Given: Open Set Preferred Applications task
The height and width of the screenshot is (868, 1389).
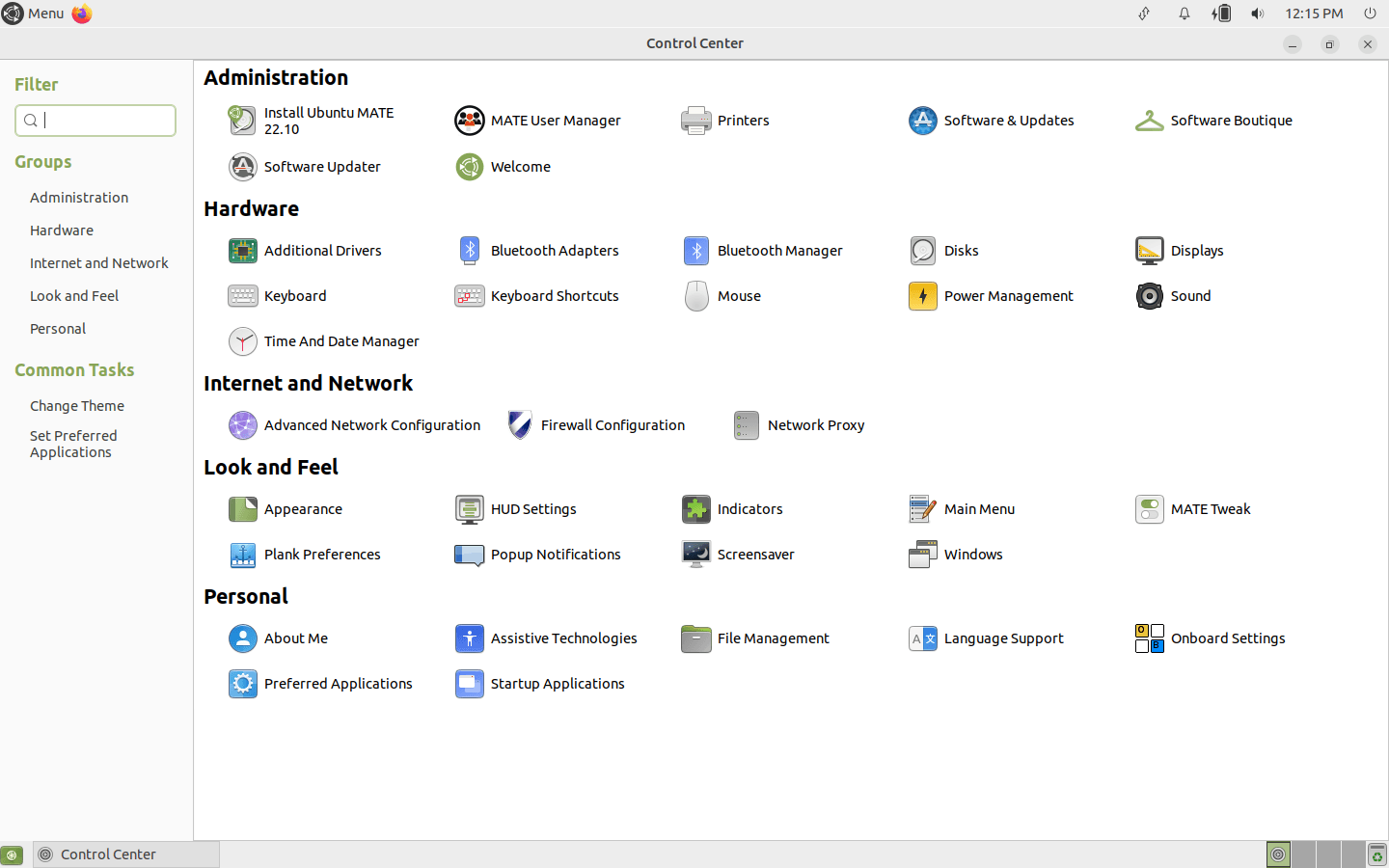Looking at the screenshot, I should (x=73, y=444).
